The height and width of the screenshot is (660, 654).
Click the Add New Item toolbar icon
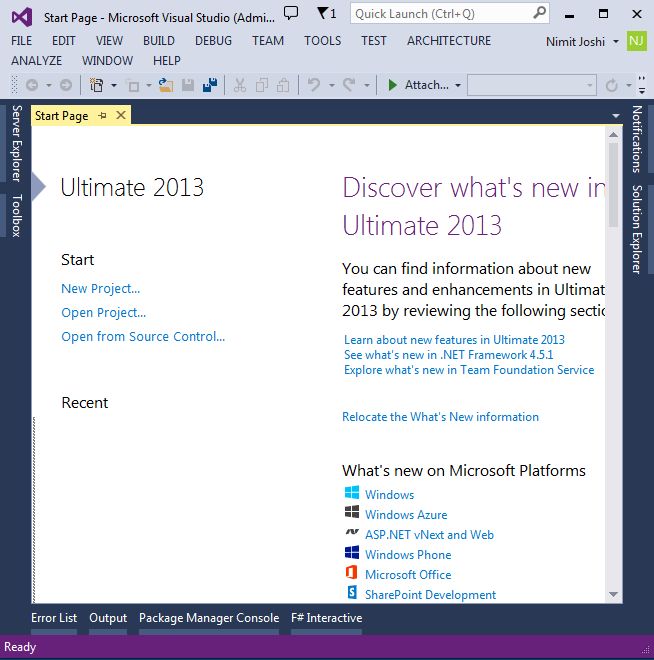[134, 86]
